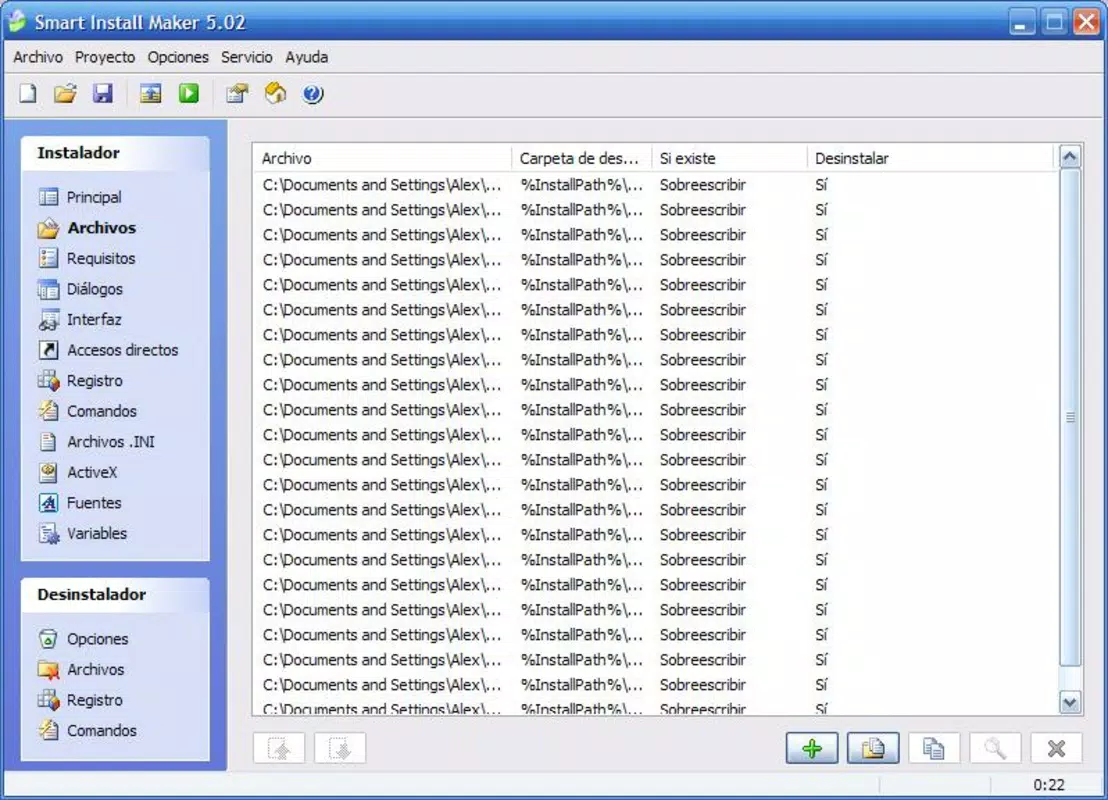This screenshot has height=800, width=1108.
Task: Open the Opciones menu in menu bar
Action: [x=178, y=57]
